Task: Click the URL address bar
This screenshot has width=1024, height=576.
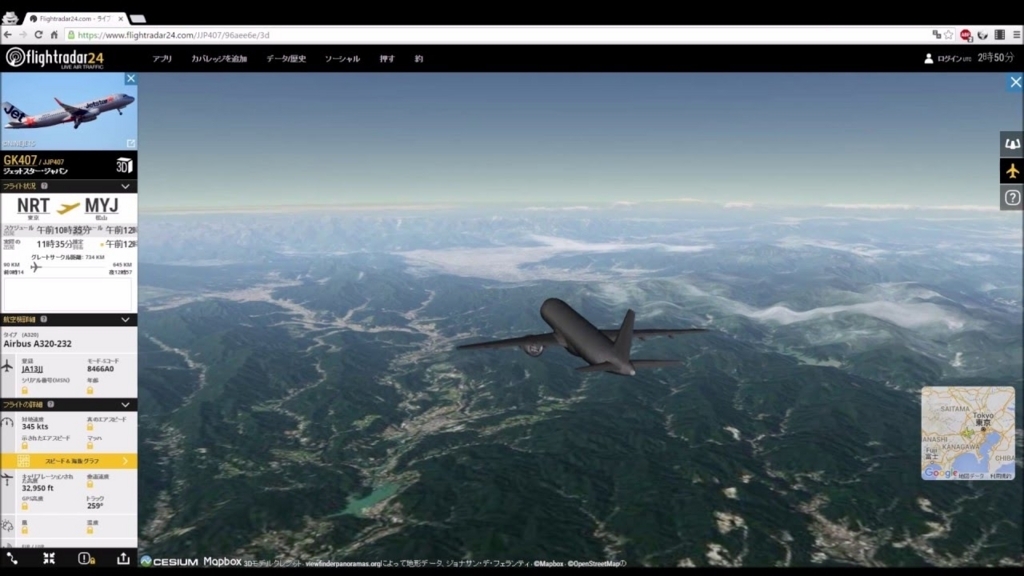Action: (496, 35)
